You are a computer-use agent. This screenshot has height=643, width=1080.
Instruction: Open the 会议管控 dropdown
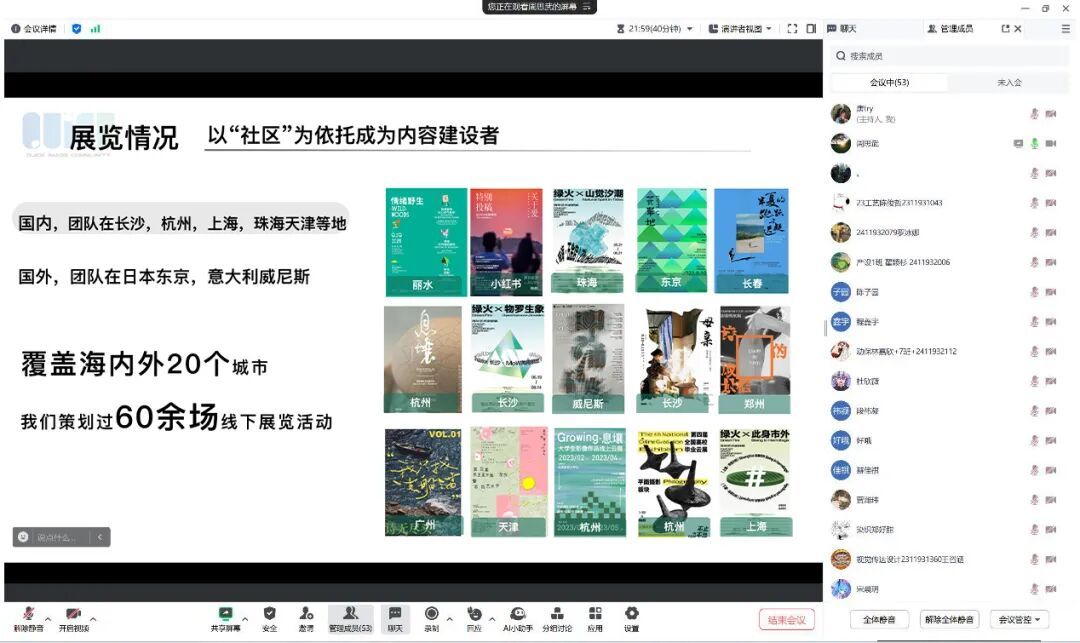tap(1018, 620)
